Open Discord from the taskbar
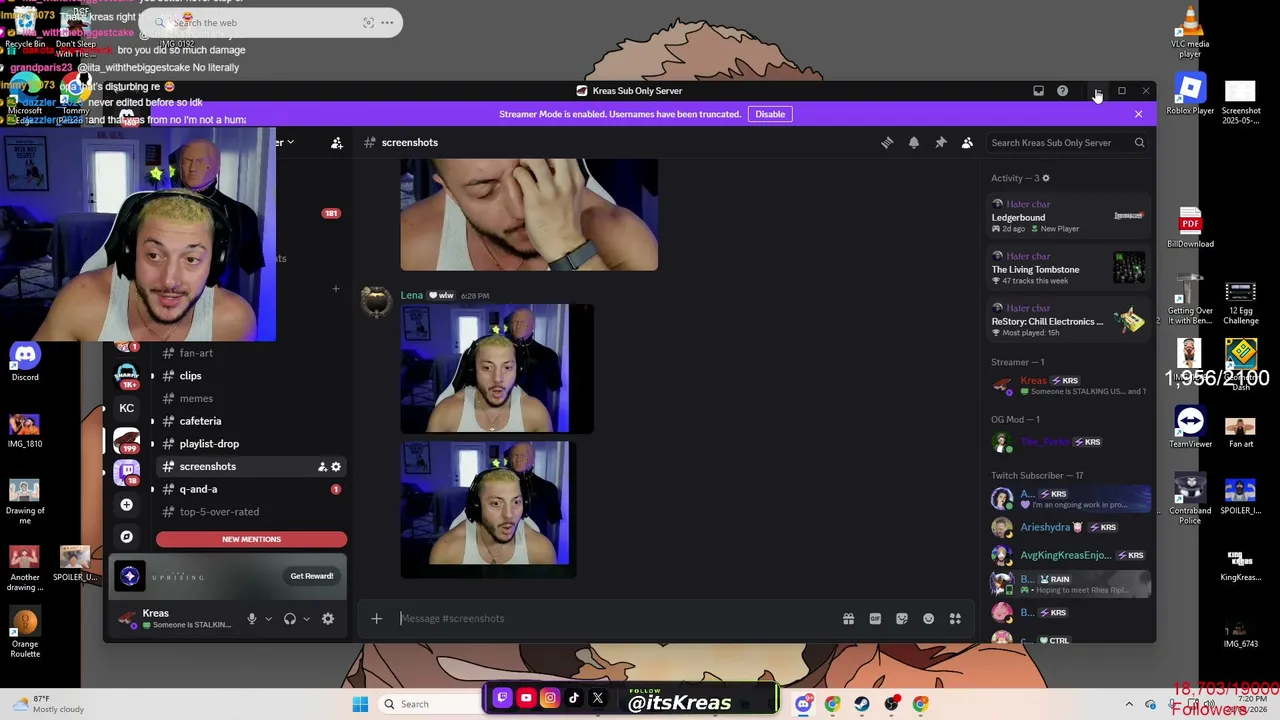 [x=803, y=704]
